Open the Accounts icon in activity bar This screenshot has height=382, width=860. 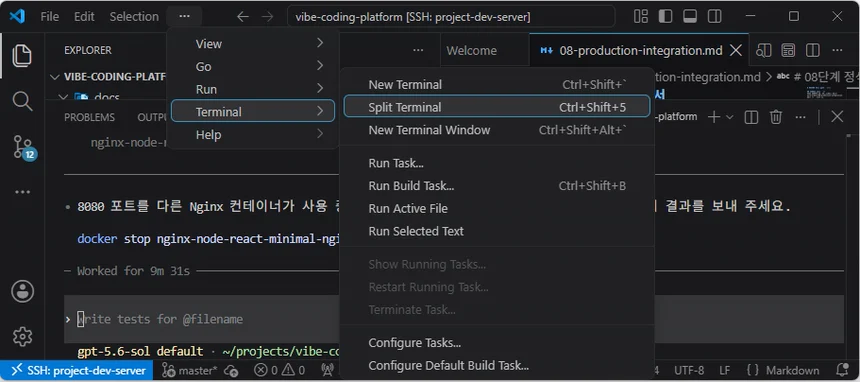pos(22,291)
